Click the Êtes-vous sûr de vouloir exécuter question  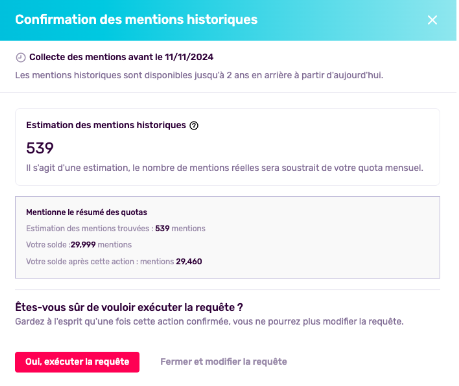click(129, 307)
